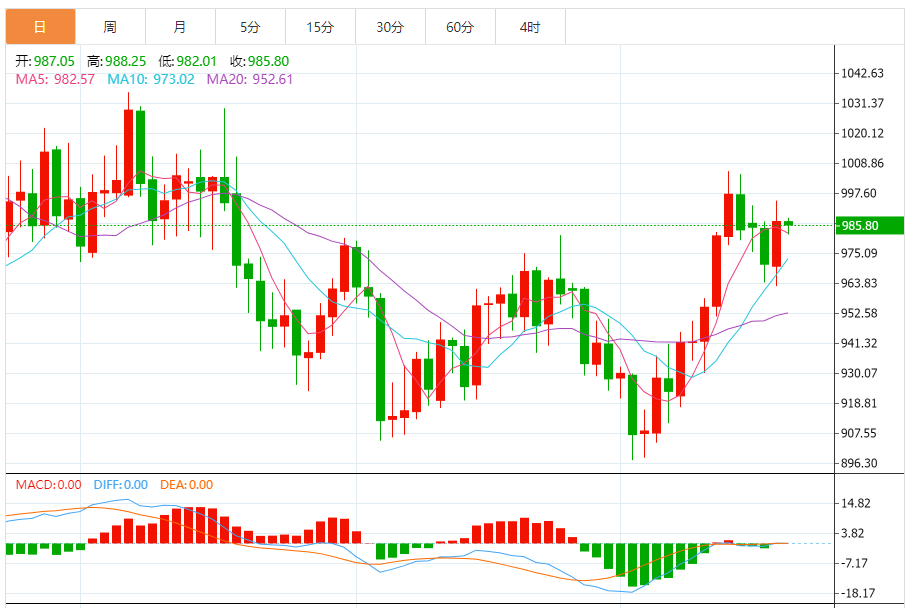Click the current price label 985.80
The width and height of the screenshot is (908, 608).
coord(870,225)
